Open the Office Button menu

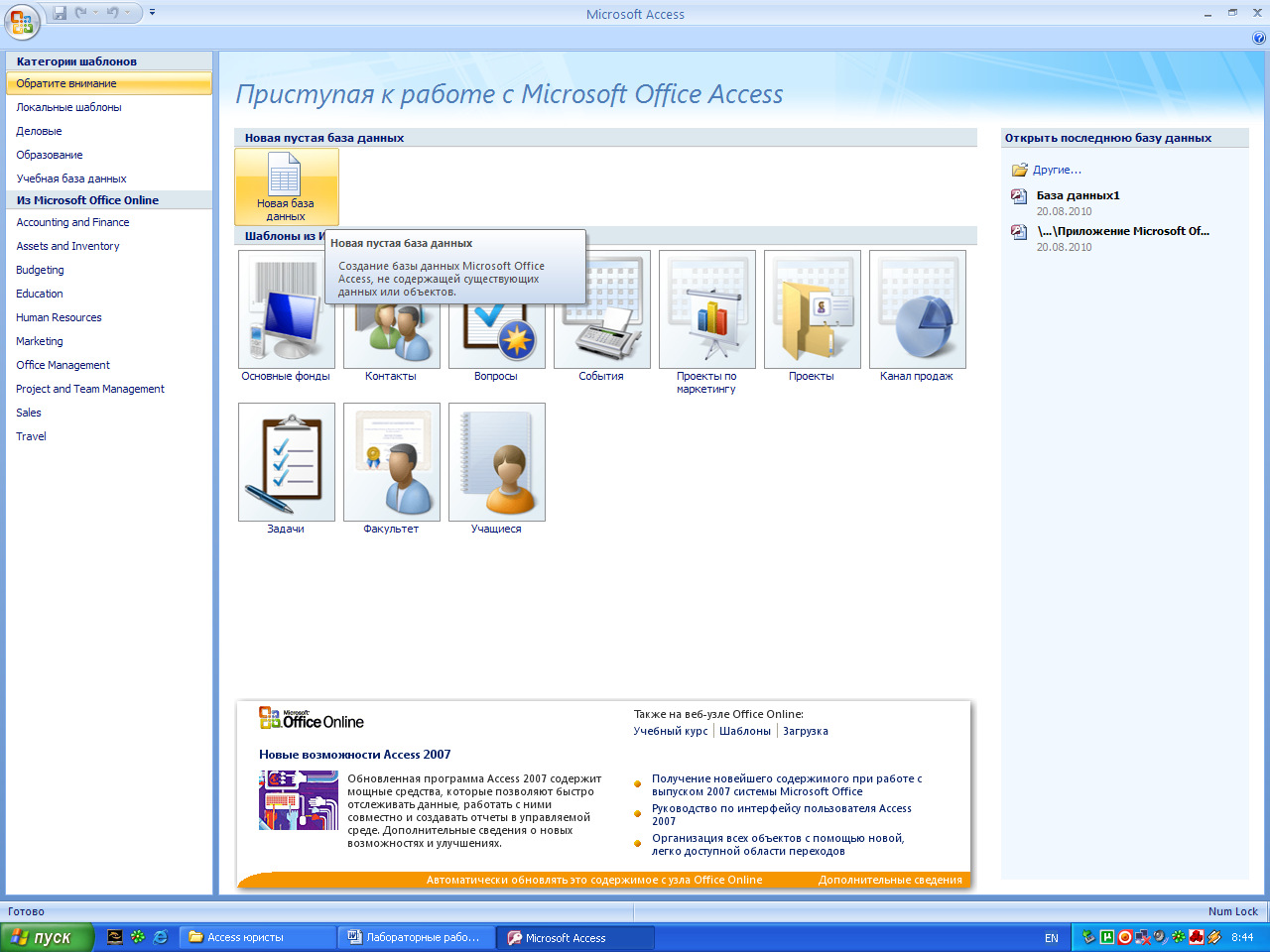(x=21, y=20)
